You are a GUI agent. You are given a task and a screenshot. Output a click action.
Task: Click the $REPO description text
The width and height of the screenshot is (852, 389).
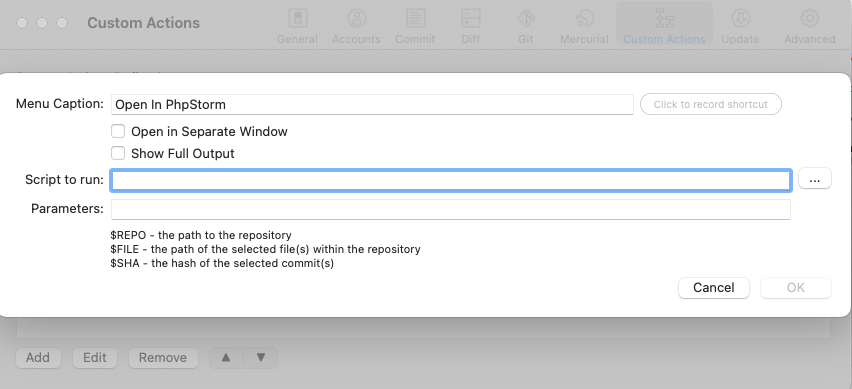point(201,235)
